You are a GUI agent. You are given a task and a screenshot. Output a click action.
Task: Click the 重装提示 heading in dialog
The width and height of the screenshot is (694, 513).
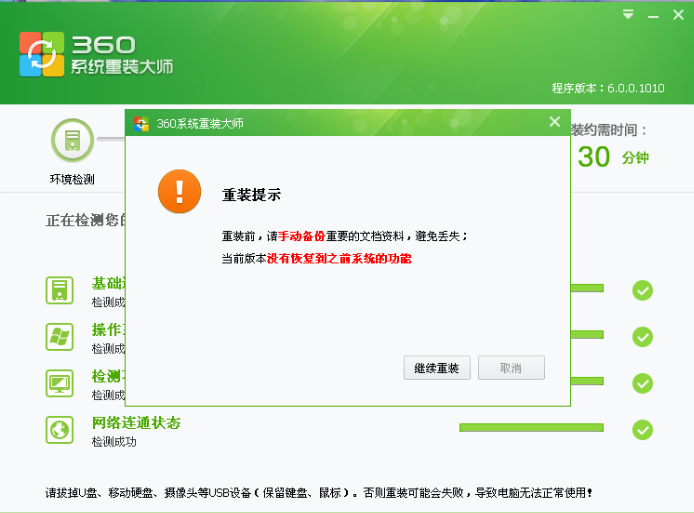click(x=251, y=194)
